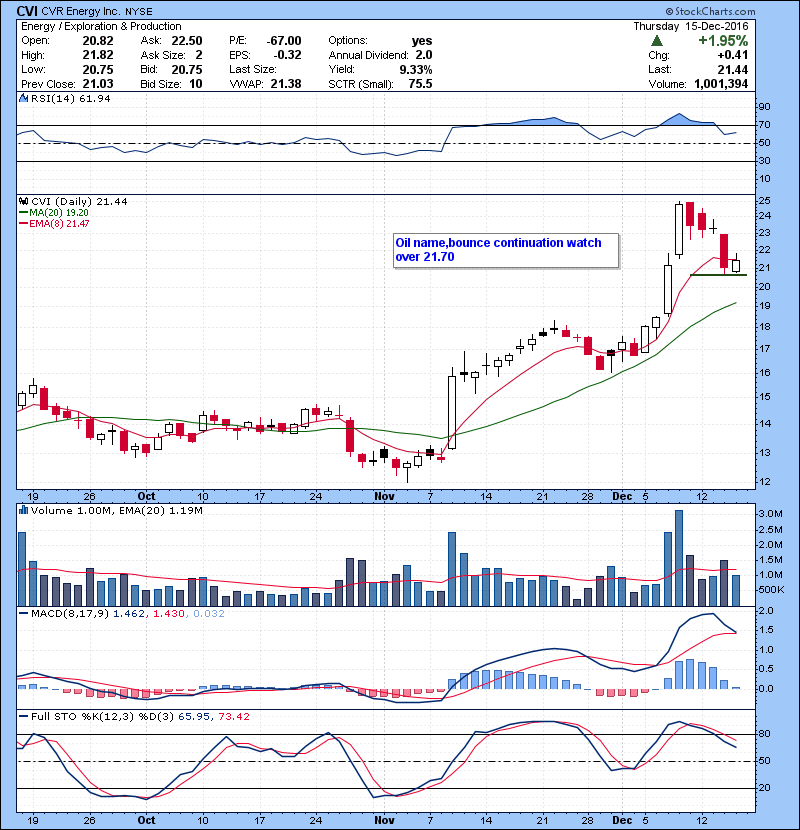Click the MACD(8,17,9) indicator label
Viewport: 800px width, 830px height.
click(x=70, y=614)
